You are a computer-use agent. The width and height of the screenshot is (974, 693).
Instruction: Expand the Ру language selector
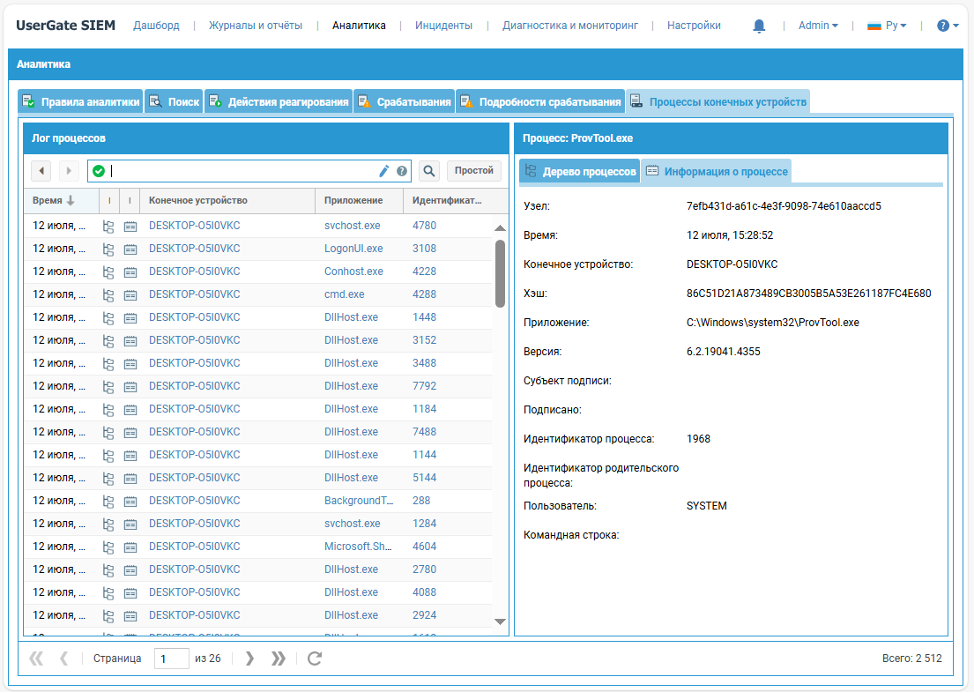(886, 26)
